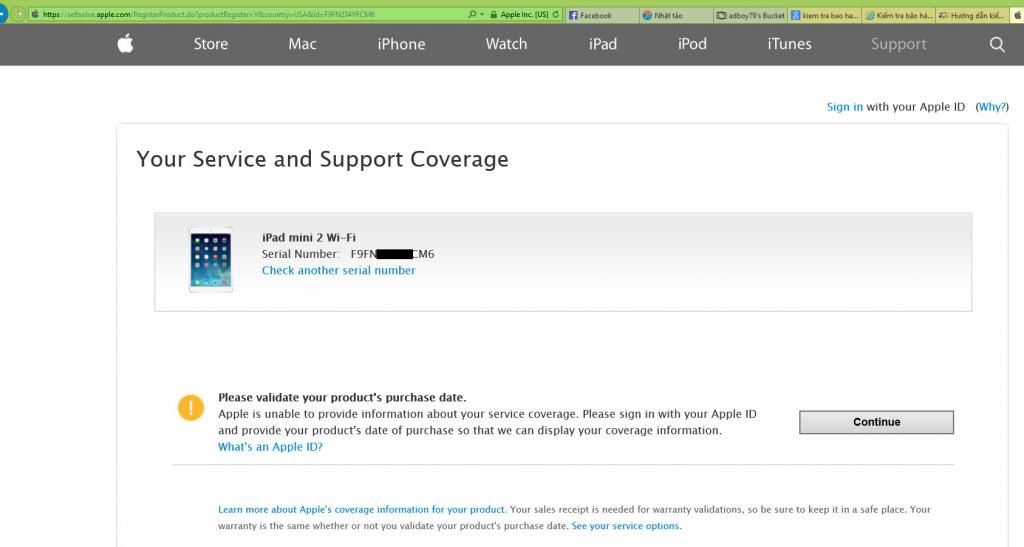Click the address bar search magnifier icon

473,15
